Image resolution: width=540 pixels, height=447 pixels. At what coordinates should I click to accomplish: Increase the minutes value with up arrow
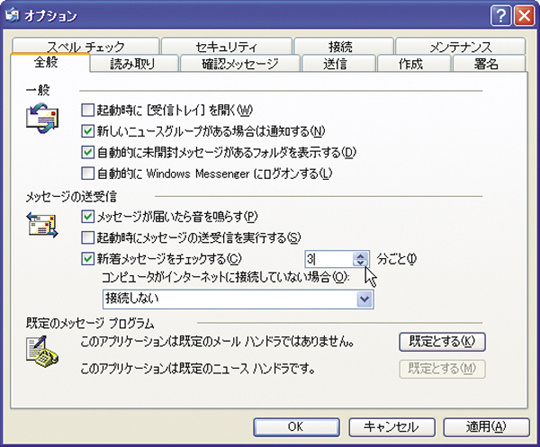point(361,256)
